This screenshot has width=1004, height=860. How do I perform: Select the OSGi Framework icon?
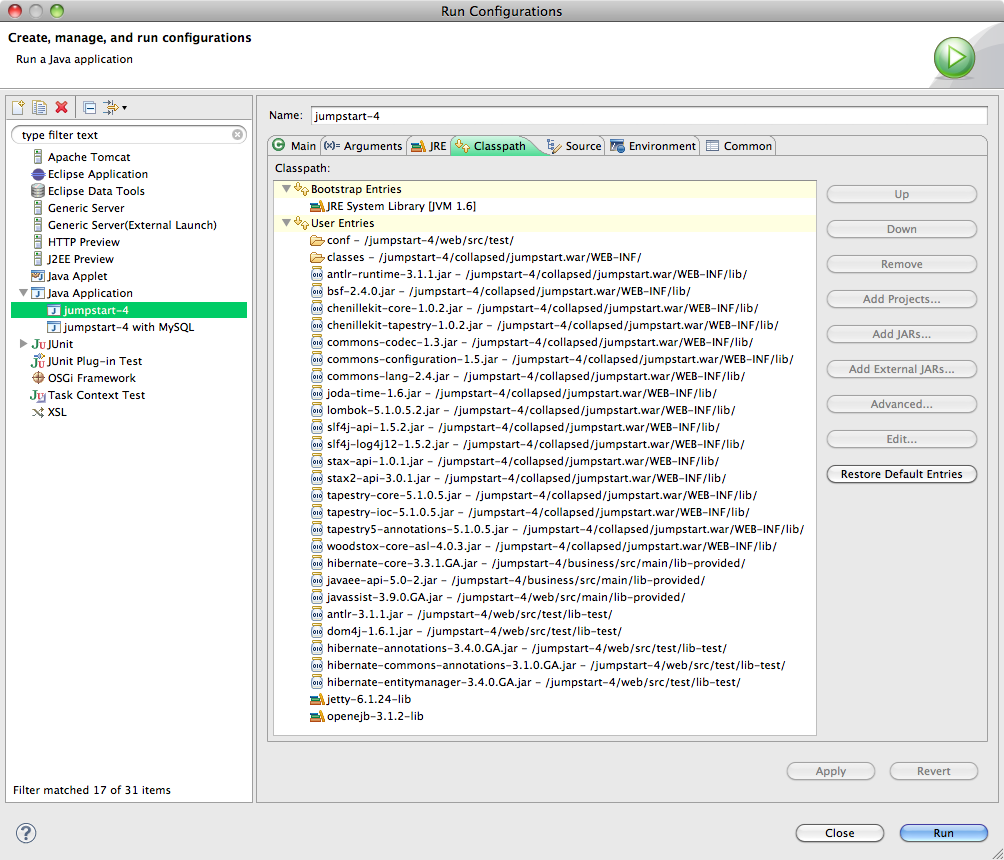[38, 378]
